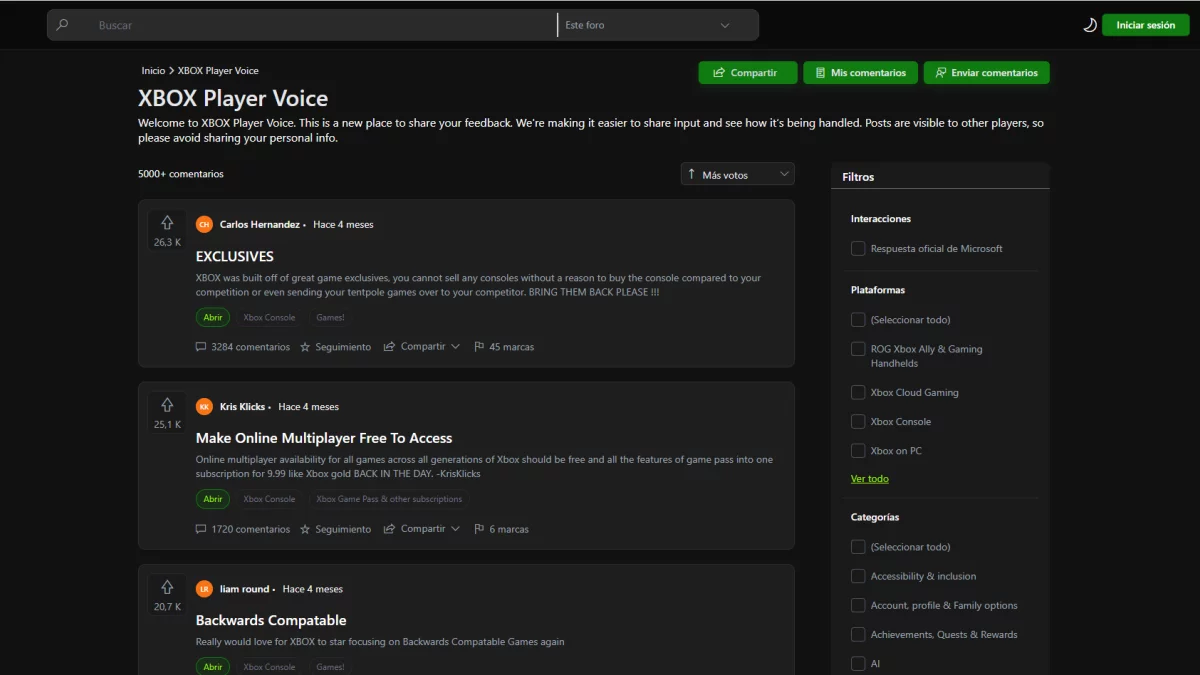Click the green Compartir button
The width and height of the screenshot is (1200, 675).
[x=748, y=73]
